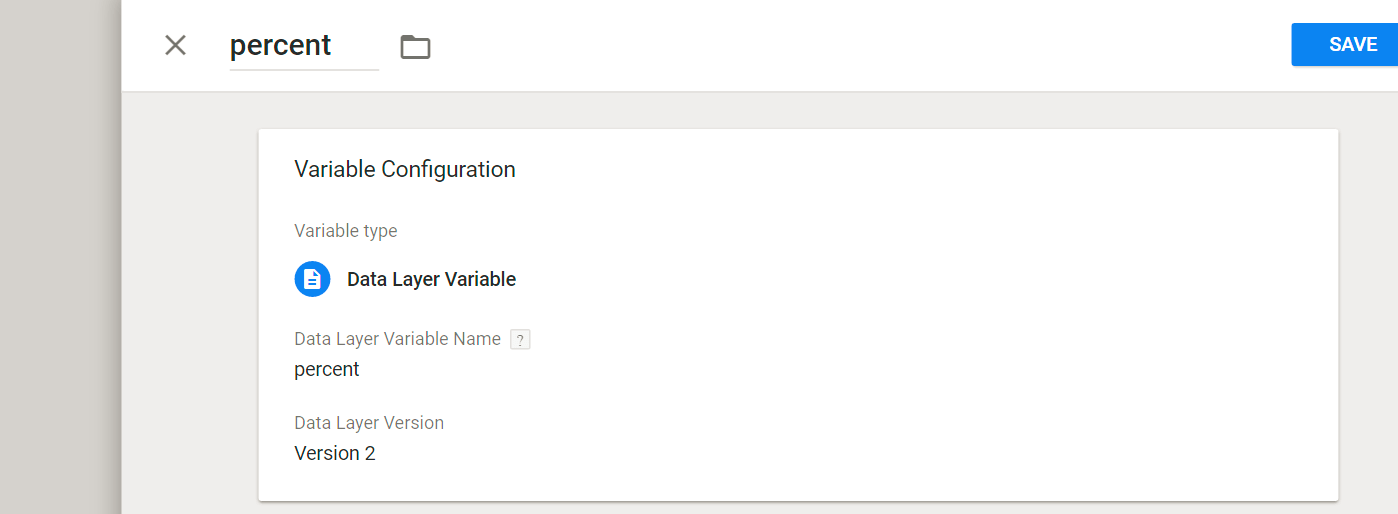
Task: Open help tooltip for Data Layer Variable Name
Action: pyautogui.click(x=520, y=339)
